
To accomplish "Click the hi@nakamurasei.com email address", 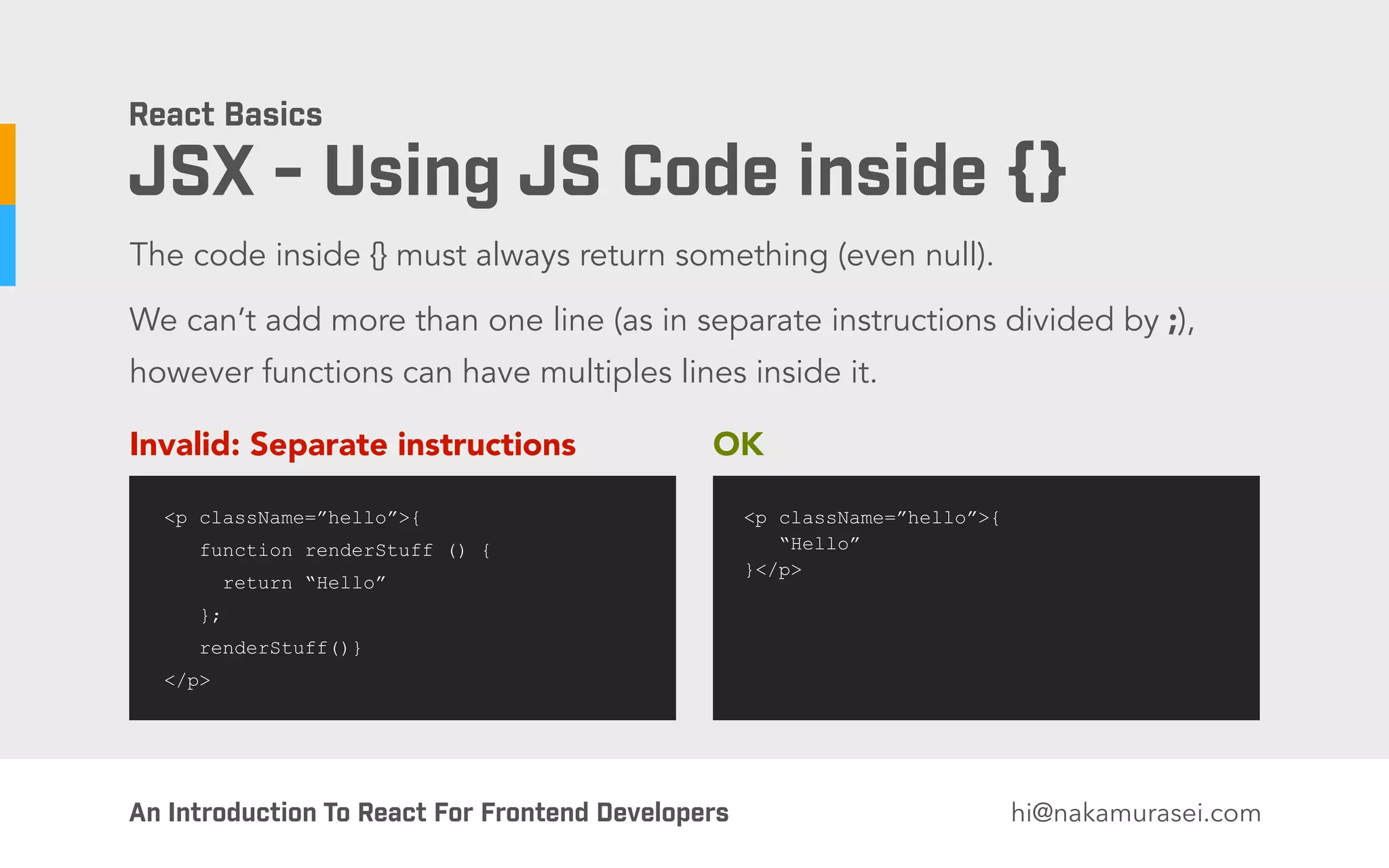I will 1135,812.
